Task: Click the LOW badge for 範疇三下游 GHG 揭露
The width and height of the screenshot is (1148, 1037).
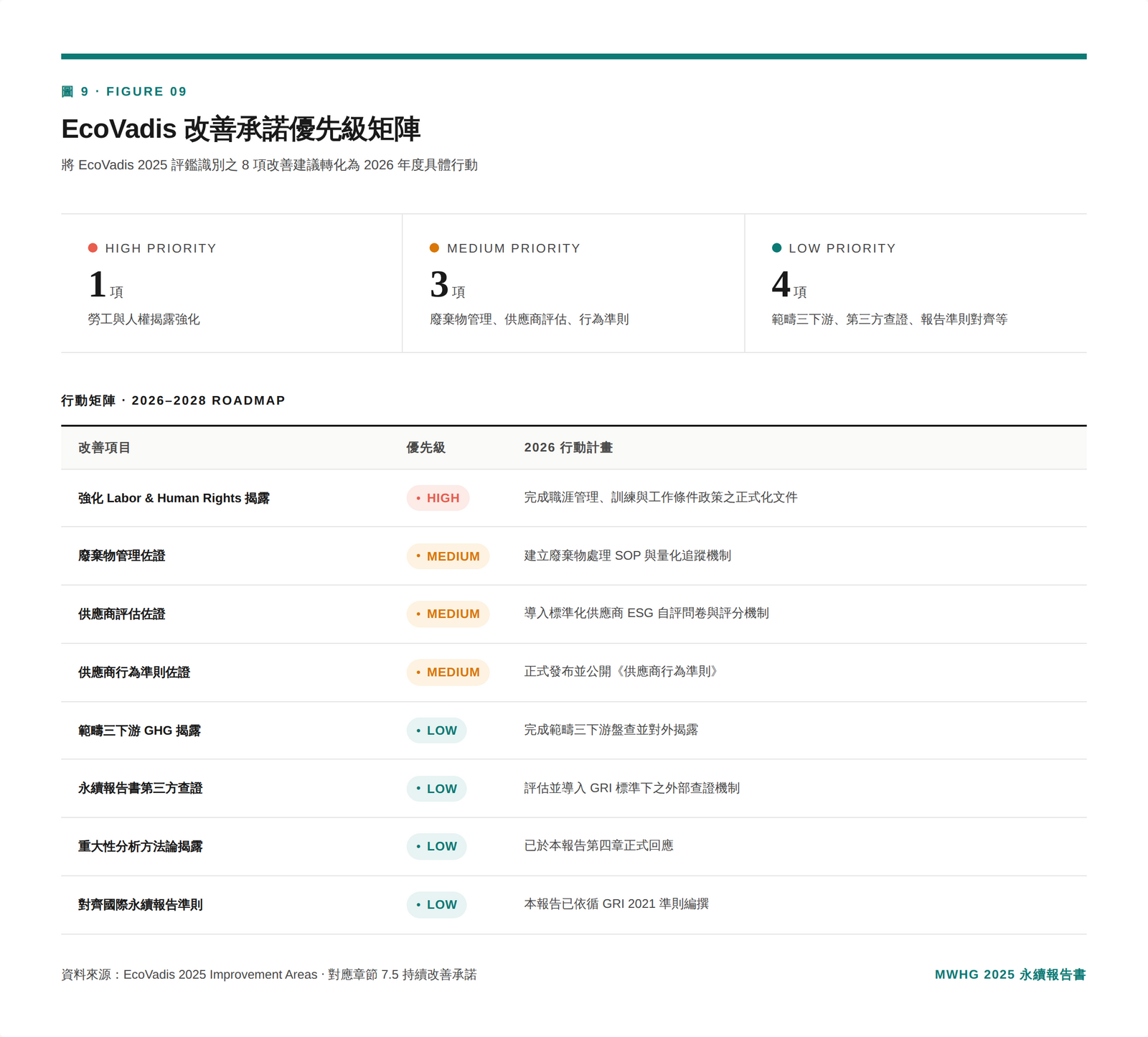Action: tap(436, 731)
